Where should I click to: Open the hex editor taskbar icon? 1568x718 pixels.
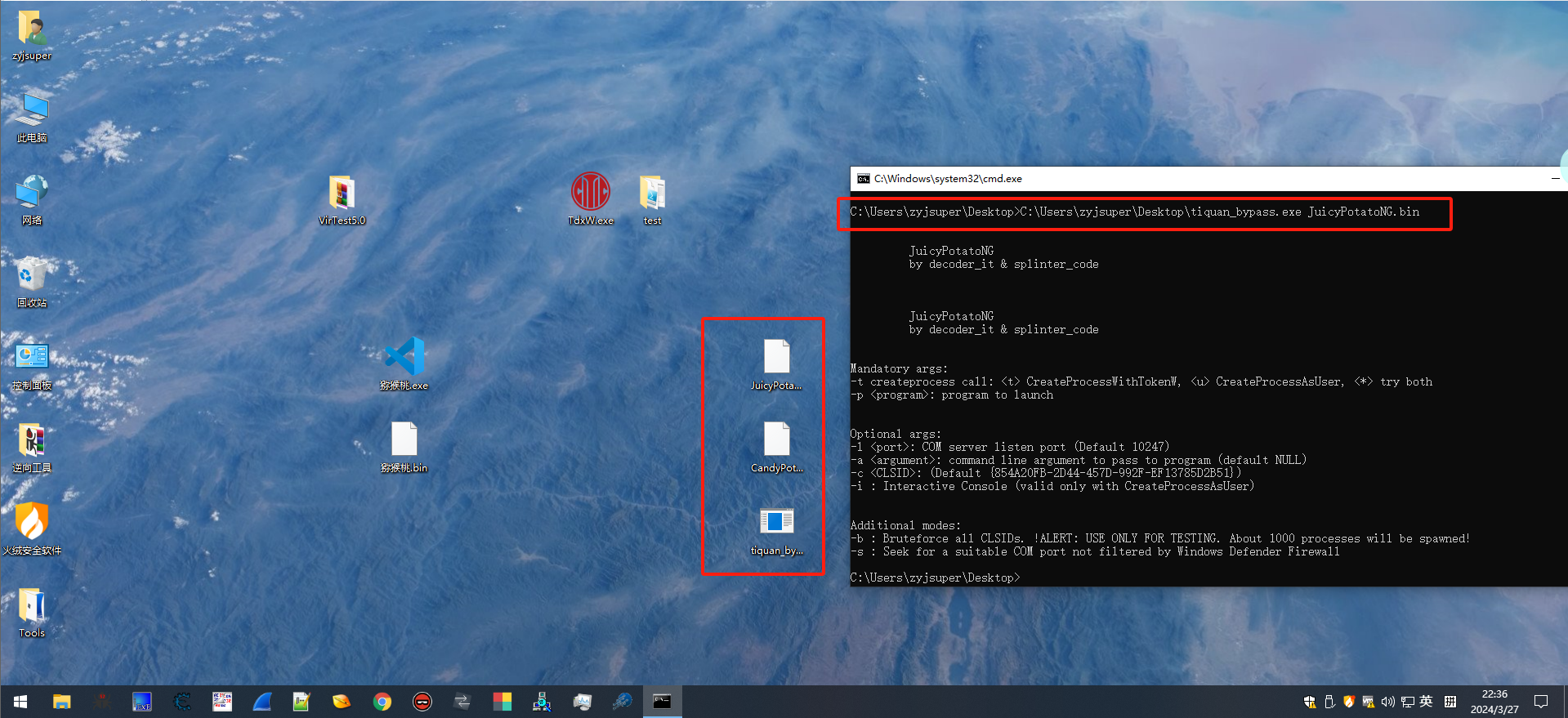pyautogui.click(x=221, y=702)
